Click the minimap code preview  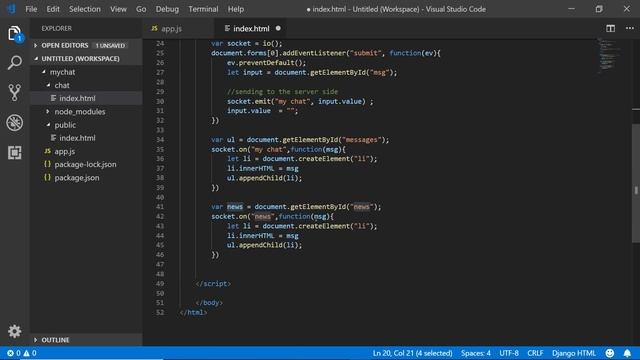[x=609, y=56]
